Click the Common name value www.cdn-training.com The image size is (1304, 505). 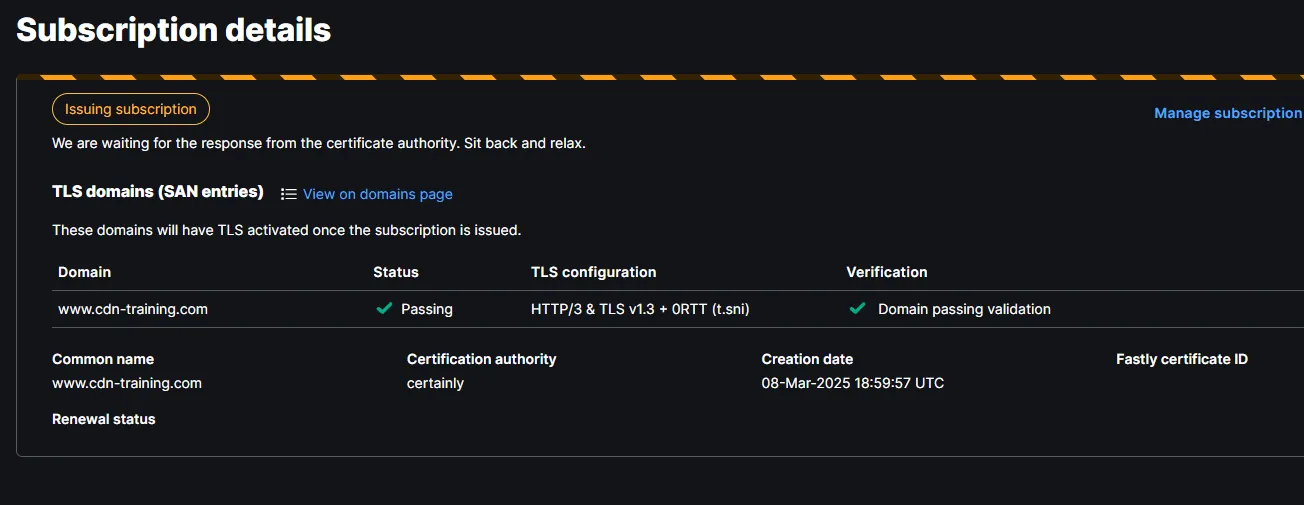click(127, 383)
